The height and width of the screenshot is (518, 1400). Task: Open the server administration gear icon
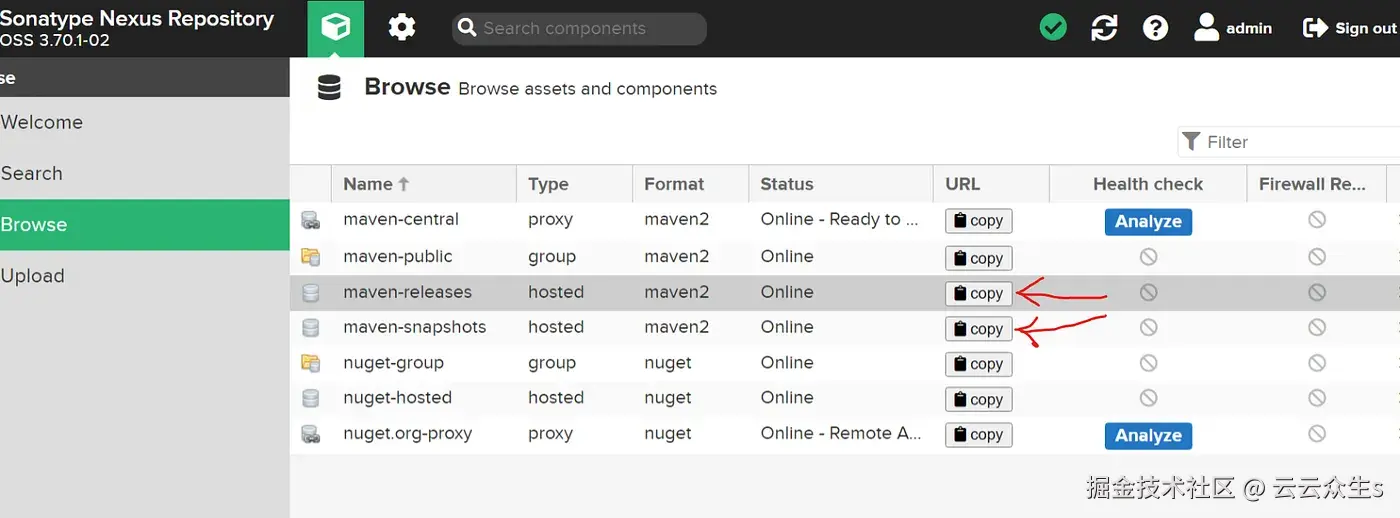coord(402,28)
